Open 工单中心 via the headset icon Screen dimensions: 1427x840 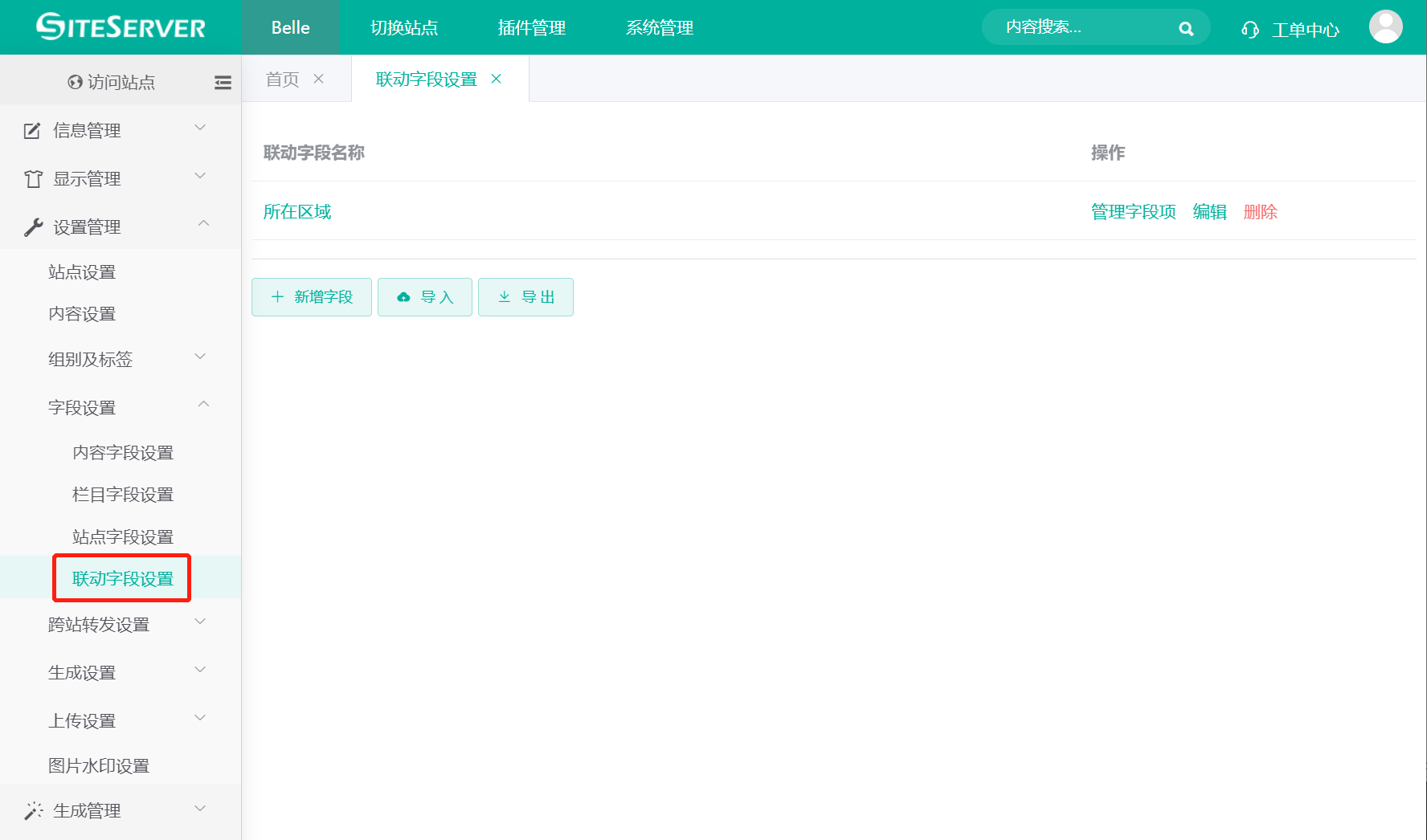pos(1250,28)
